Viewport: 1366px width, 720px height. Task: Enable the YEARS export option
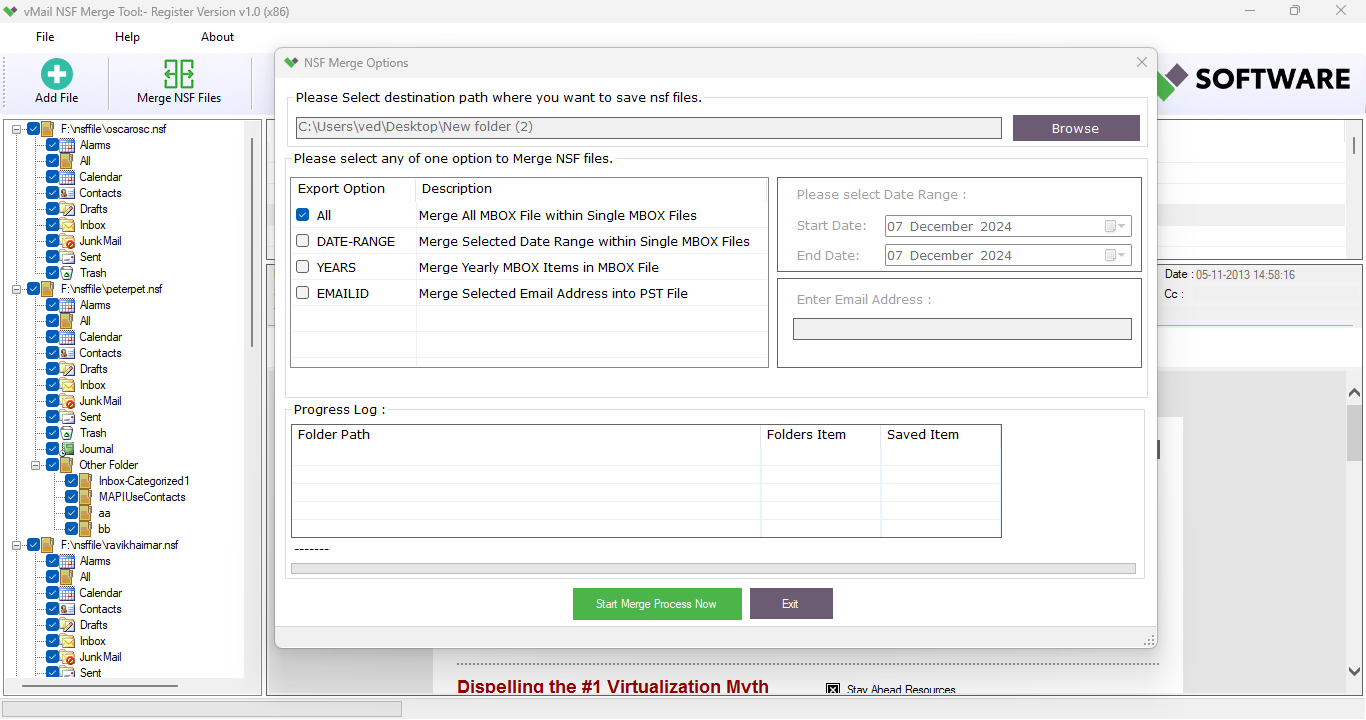(302, 267)
